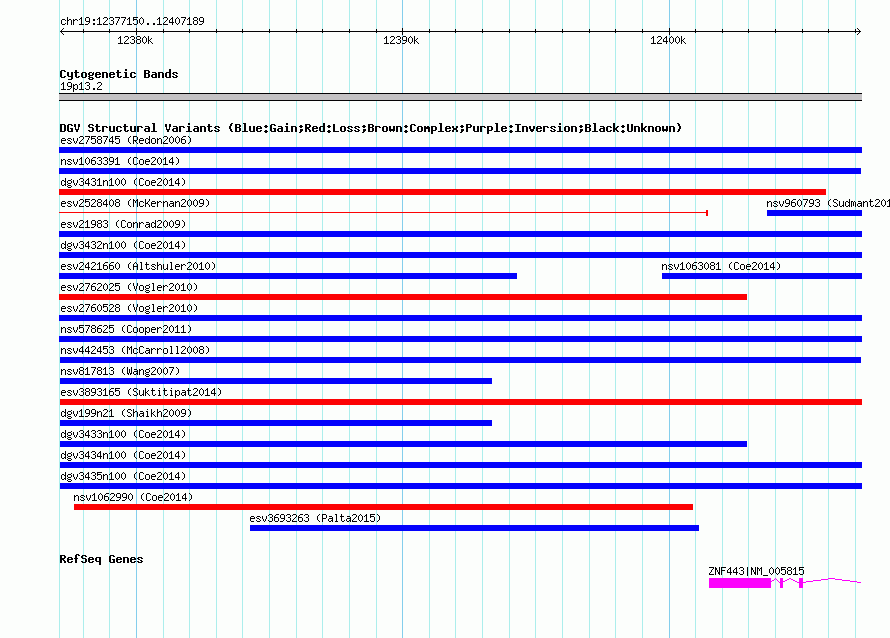Viewport: 890px width, 638px height.
Task: Select the esv21983 (Conrad2009) label
Action: tap(123, 224)
